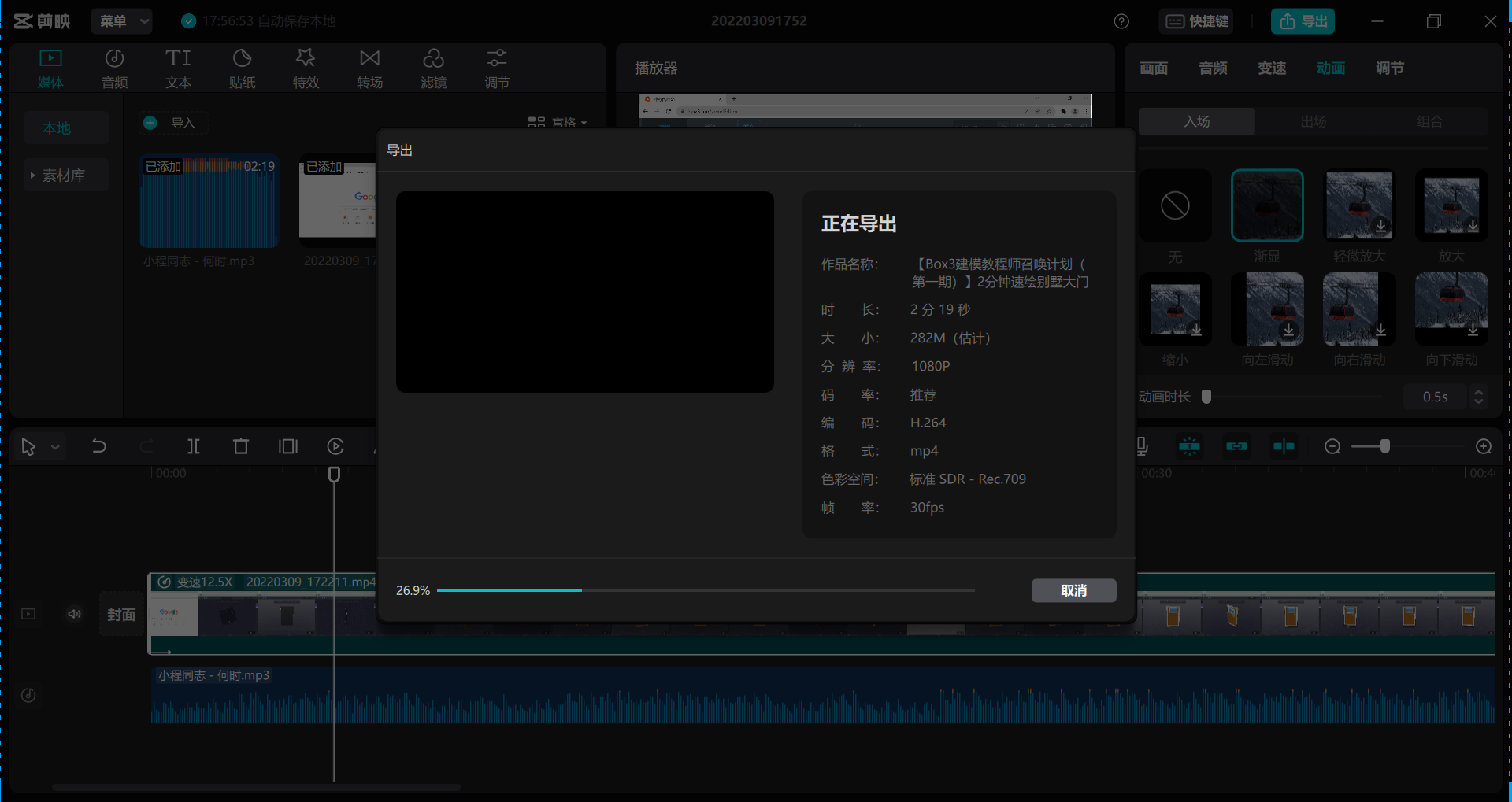Click the 导入 import label
The height and width of the screenshot is (802, 1512).
183,123
